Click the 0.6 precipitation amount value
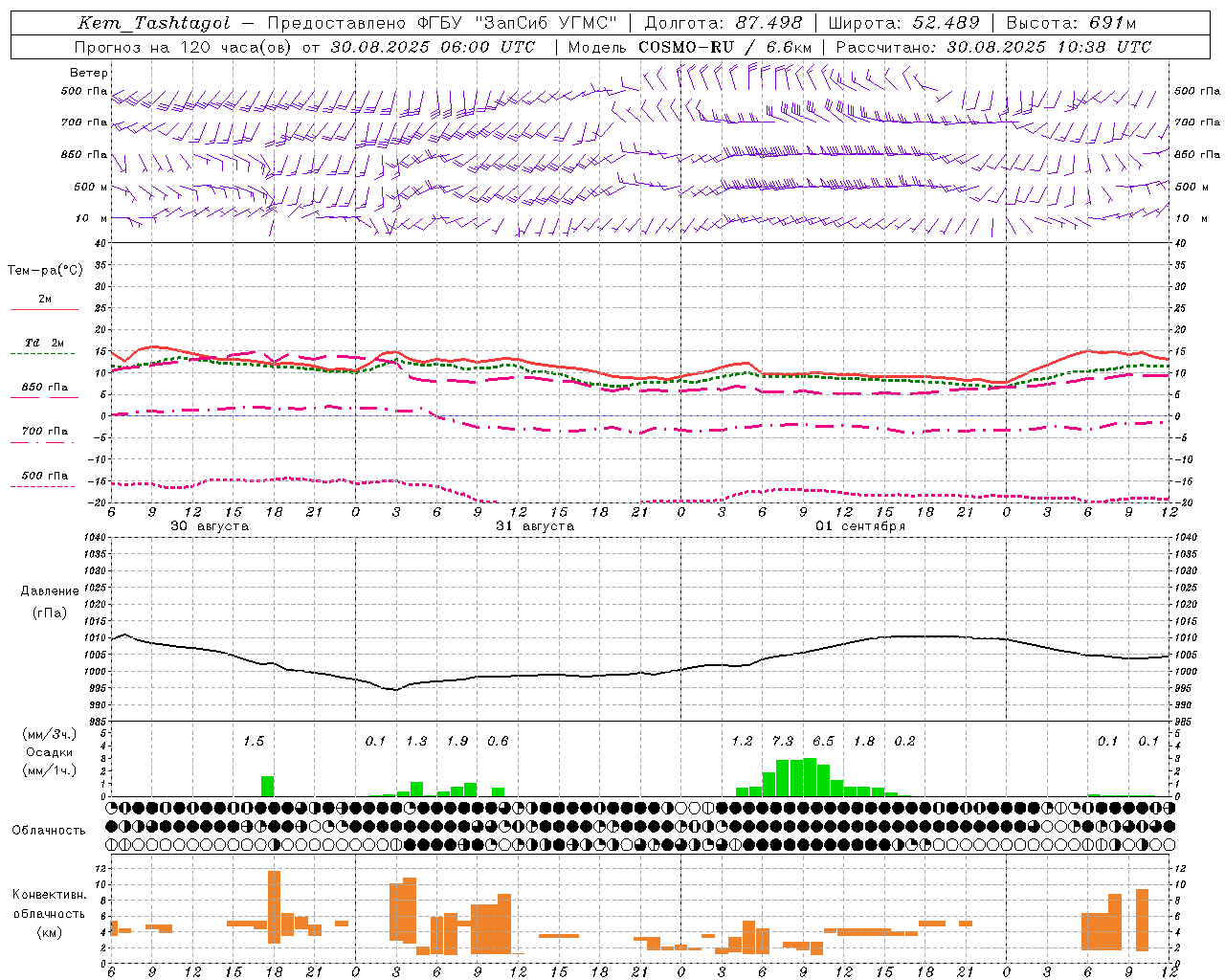This screenshot has width=1225, height=980. [x=498, y=741]
